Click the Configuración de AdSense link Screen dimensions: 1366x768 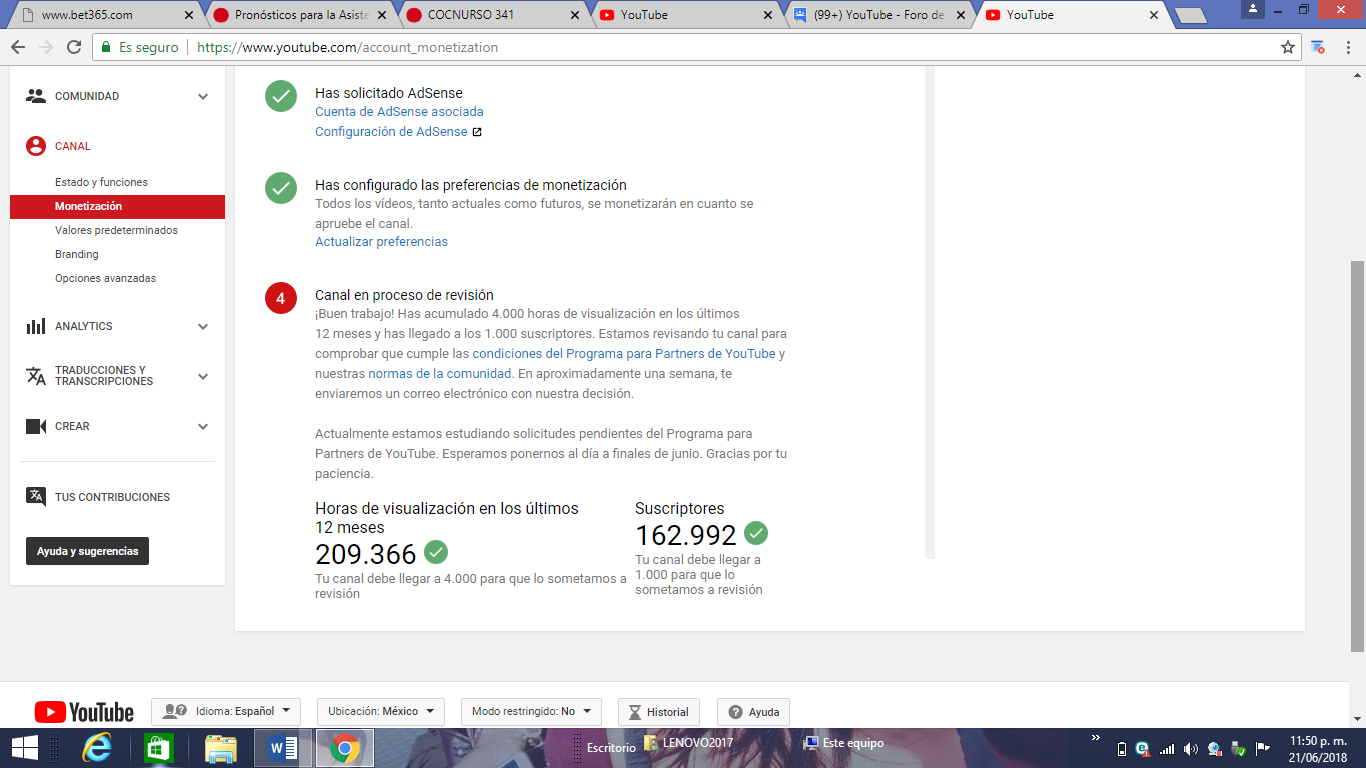pos(391,132)
